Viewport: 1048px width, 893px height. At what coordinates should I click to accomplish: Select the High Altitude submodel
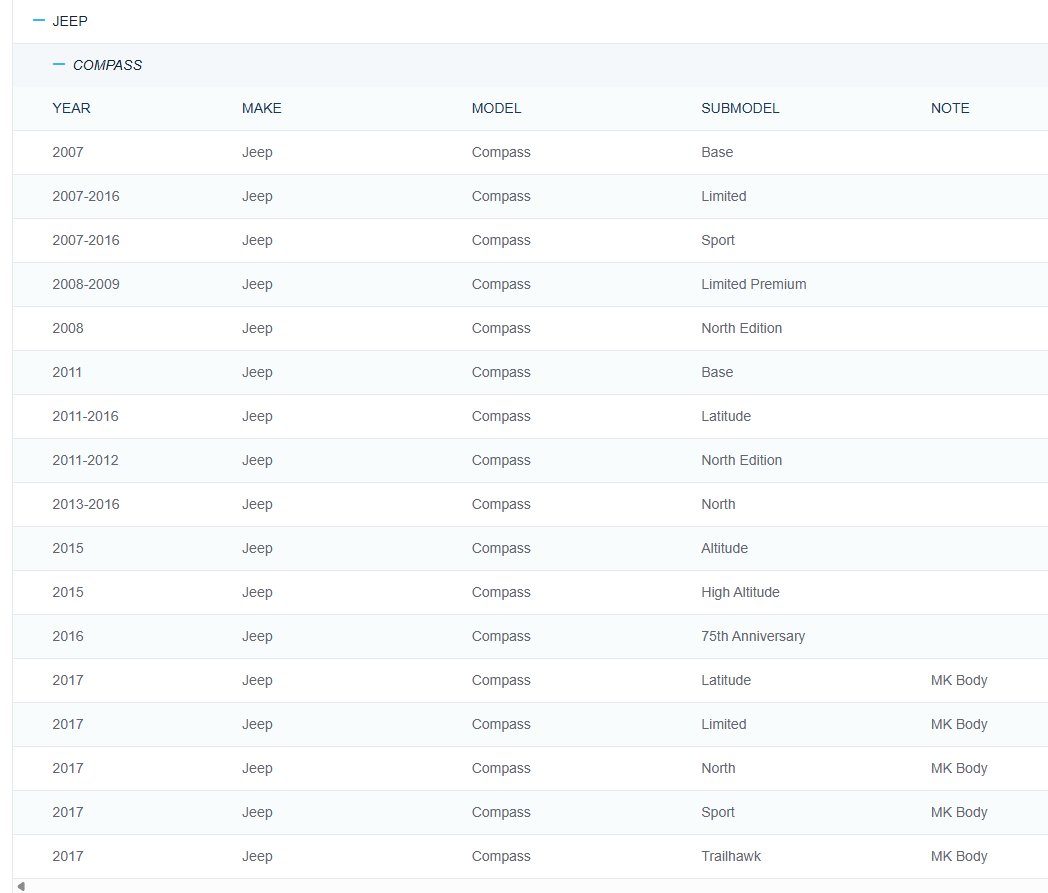[x=740, y=592]
